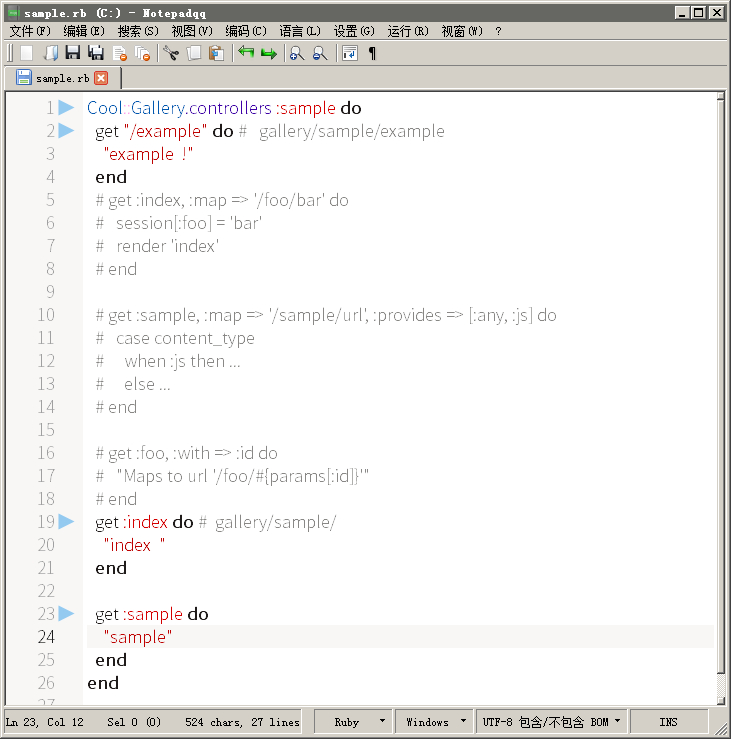Click the Notepadqq title bar app icon
Screen dimensions: 731x739
tap(14, 12)
